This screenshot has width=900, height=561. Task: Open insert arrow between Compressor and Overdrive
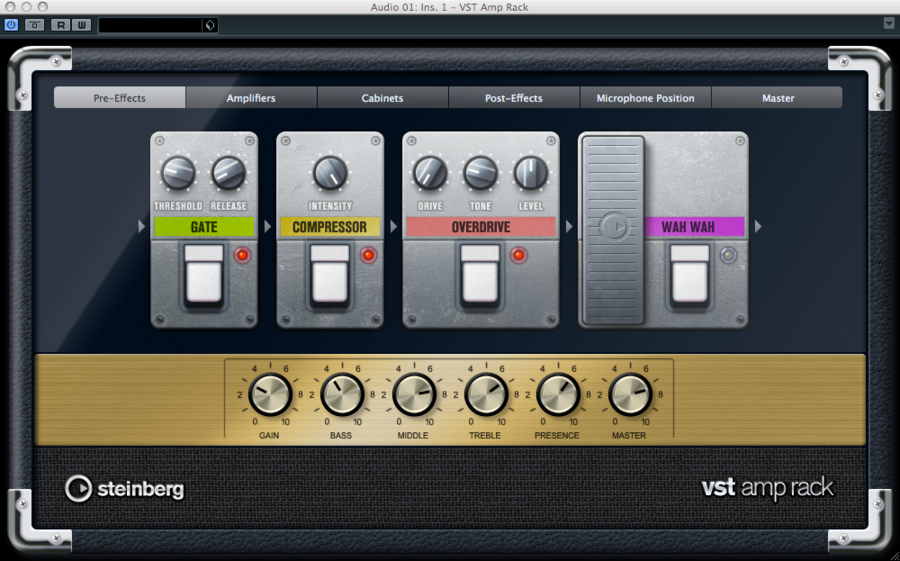394,226
